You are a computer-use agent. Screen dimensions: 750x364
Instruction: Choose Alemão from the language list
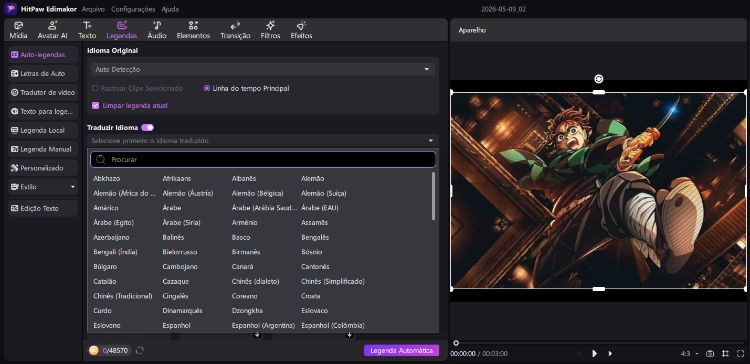313,178
